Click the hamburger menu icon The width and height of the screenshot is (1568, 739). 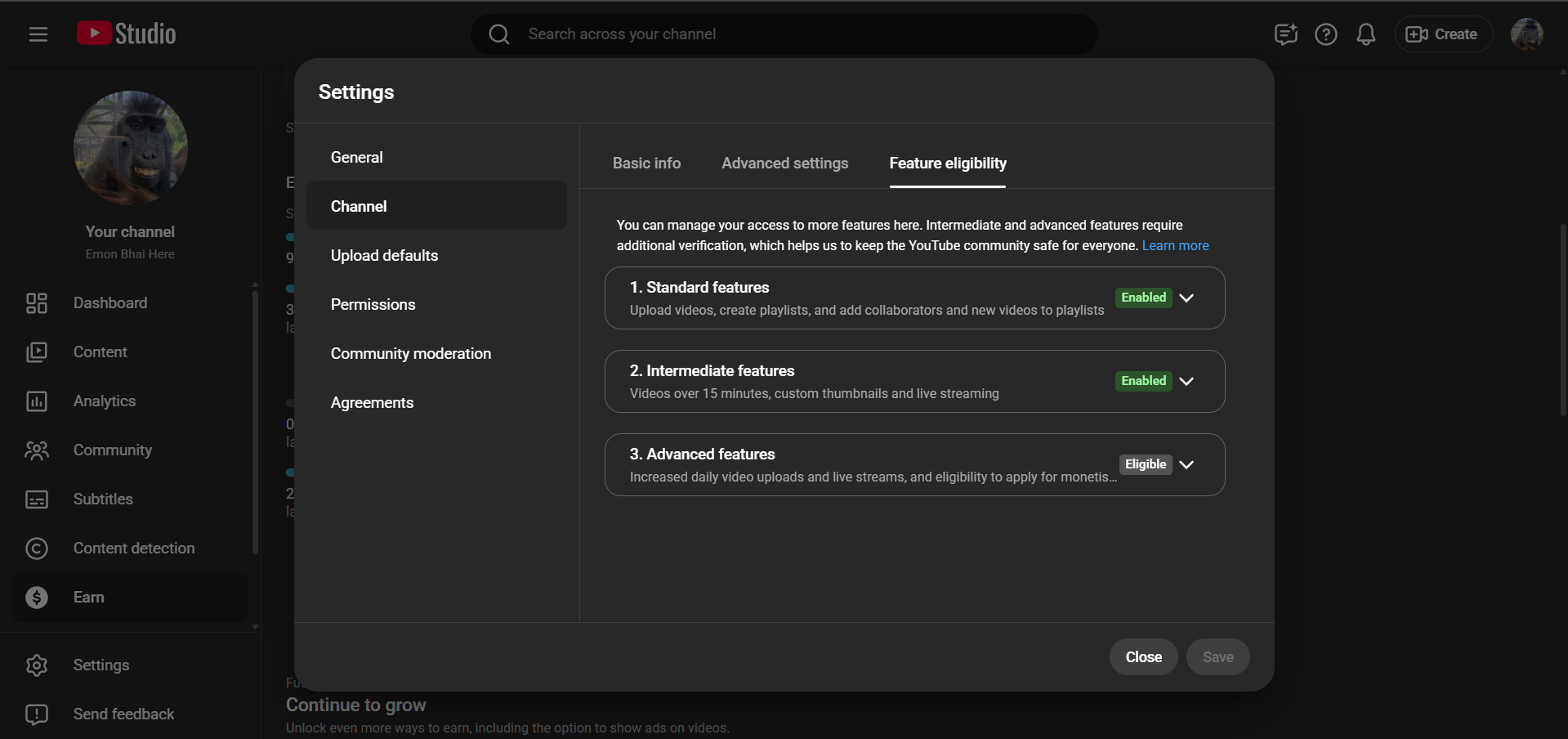pyautogui.click(x=38, y=34)
